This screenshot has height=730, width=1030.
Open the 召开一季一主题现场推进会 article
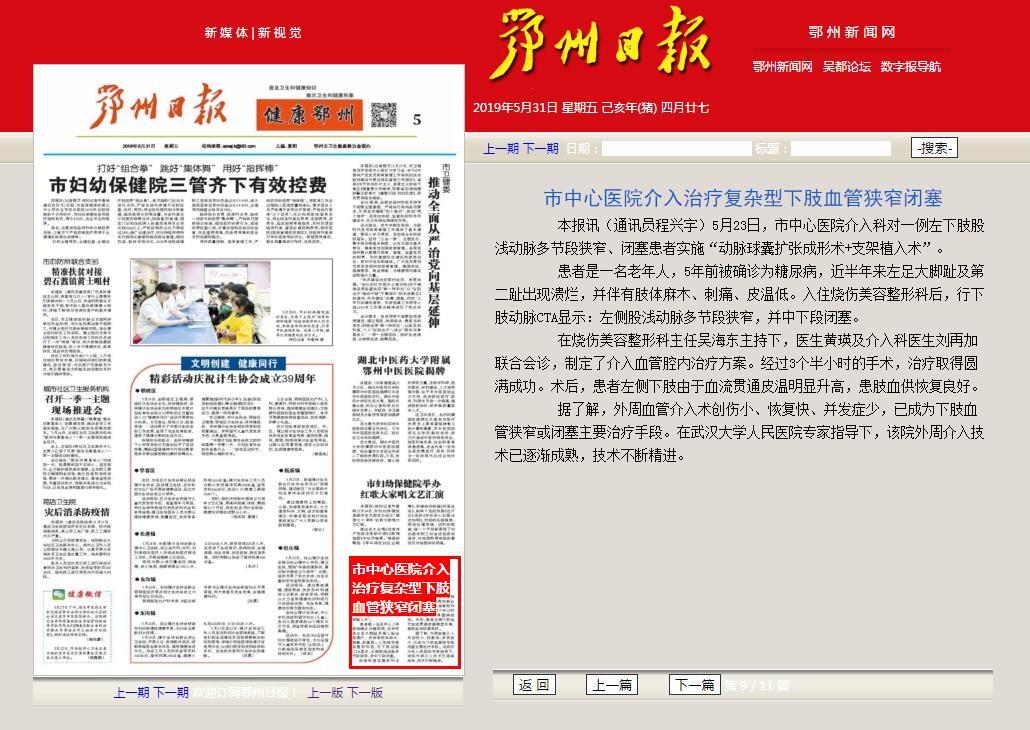tap(77, 404)
